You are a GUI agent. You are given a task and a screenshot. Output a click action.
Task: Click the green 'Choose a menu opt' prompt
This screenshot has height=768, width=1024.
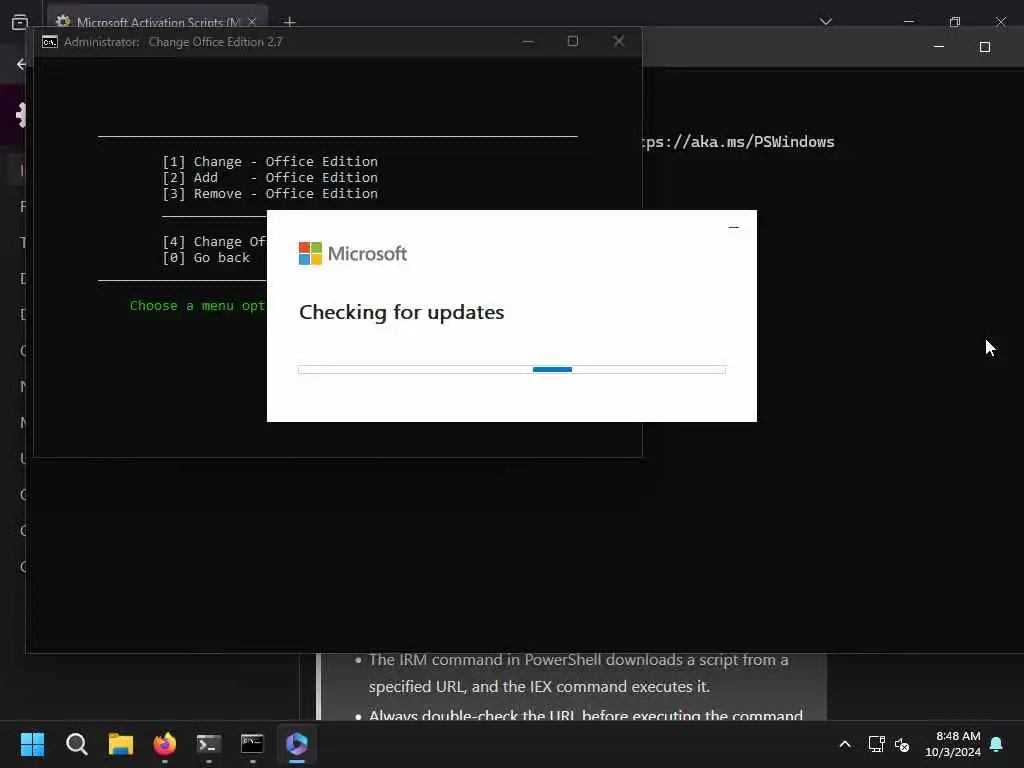point(197,306)
